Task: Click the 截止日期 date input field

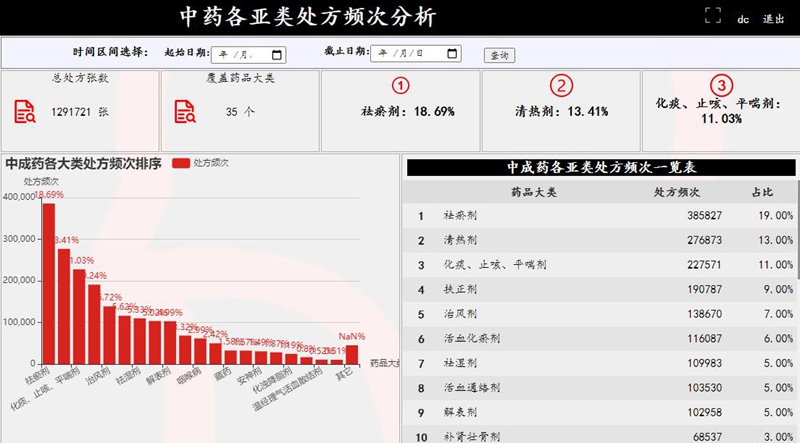Action: coord(416,53)
